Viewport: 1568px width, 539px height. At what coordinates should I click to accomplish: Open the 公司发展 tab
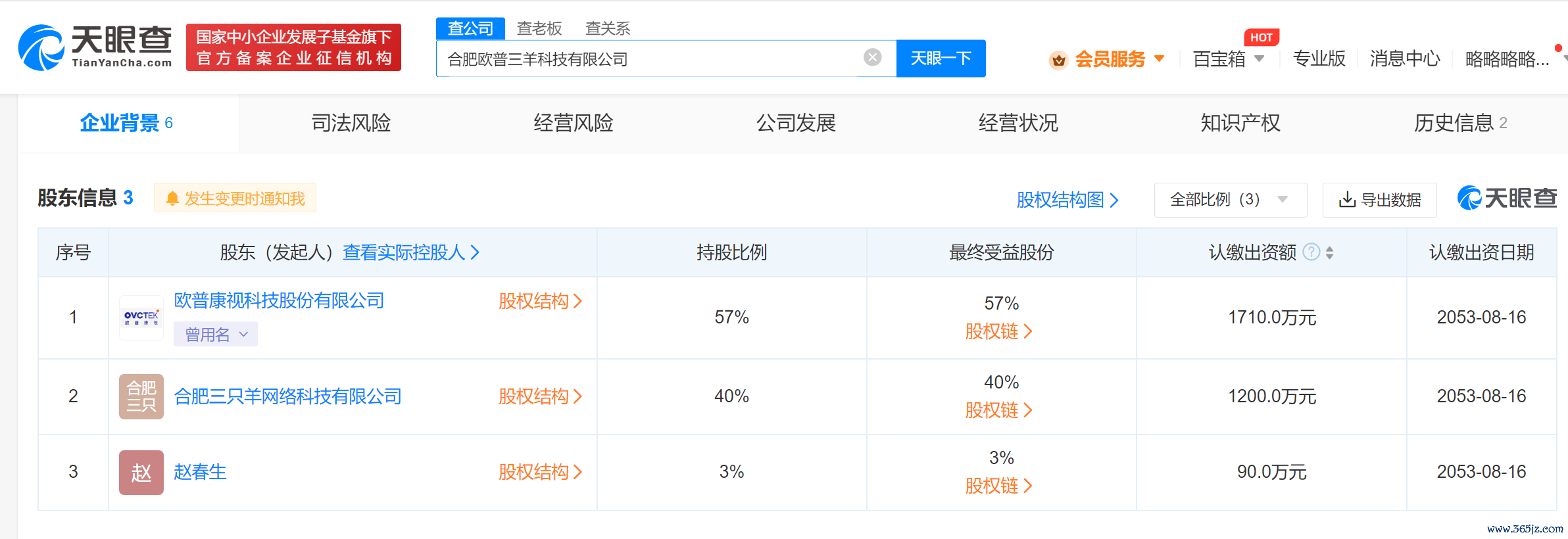point(796,123)
